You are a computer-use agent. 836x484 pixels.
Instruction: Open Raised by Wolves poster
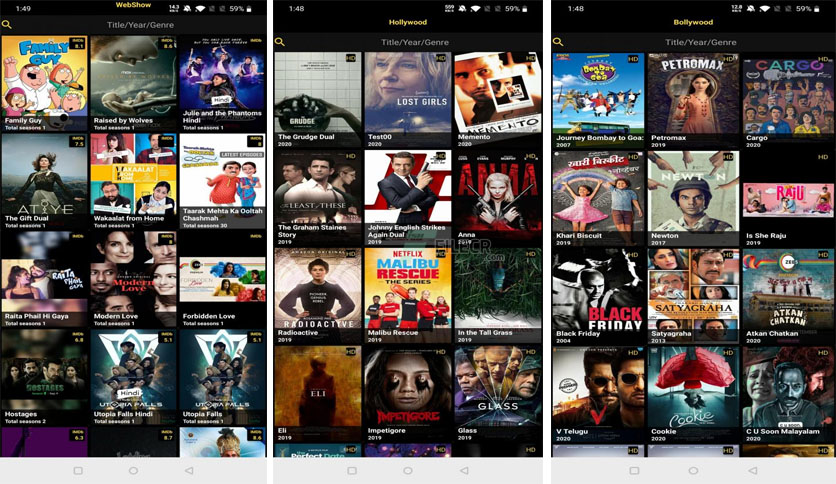pos(133,83)
